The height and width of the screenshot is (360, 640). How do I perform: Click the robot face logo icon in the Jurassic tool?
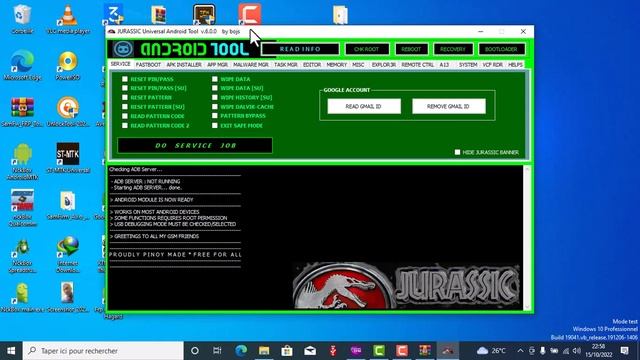[123, 49]
